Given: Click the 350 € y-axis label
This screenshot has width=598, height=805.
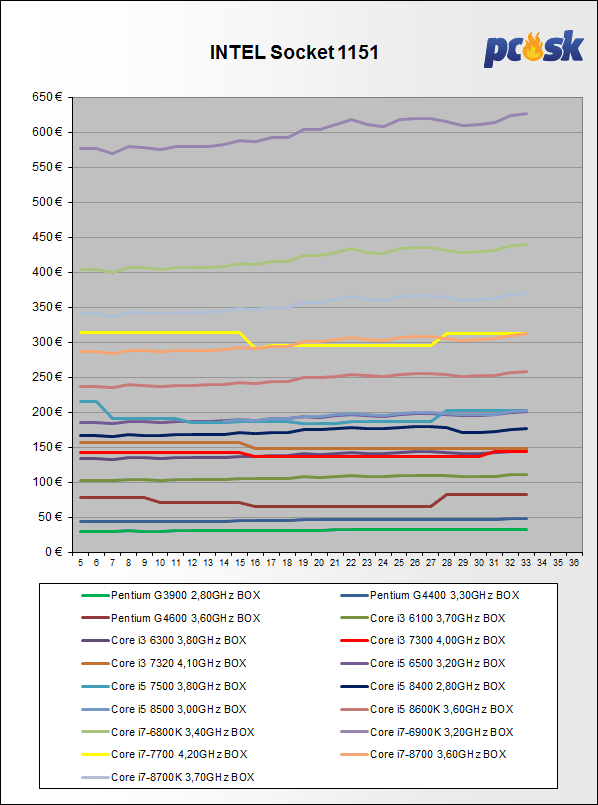Looking at the screenshot, I should point(47,307).
